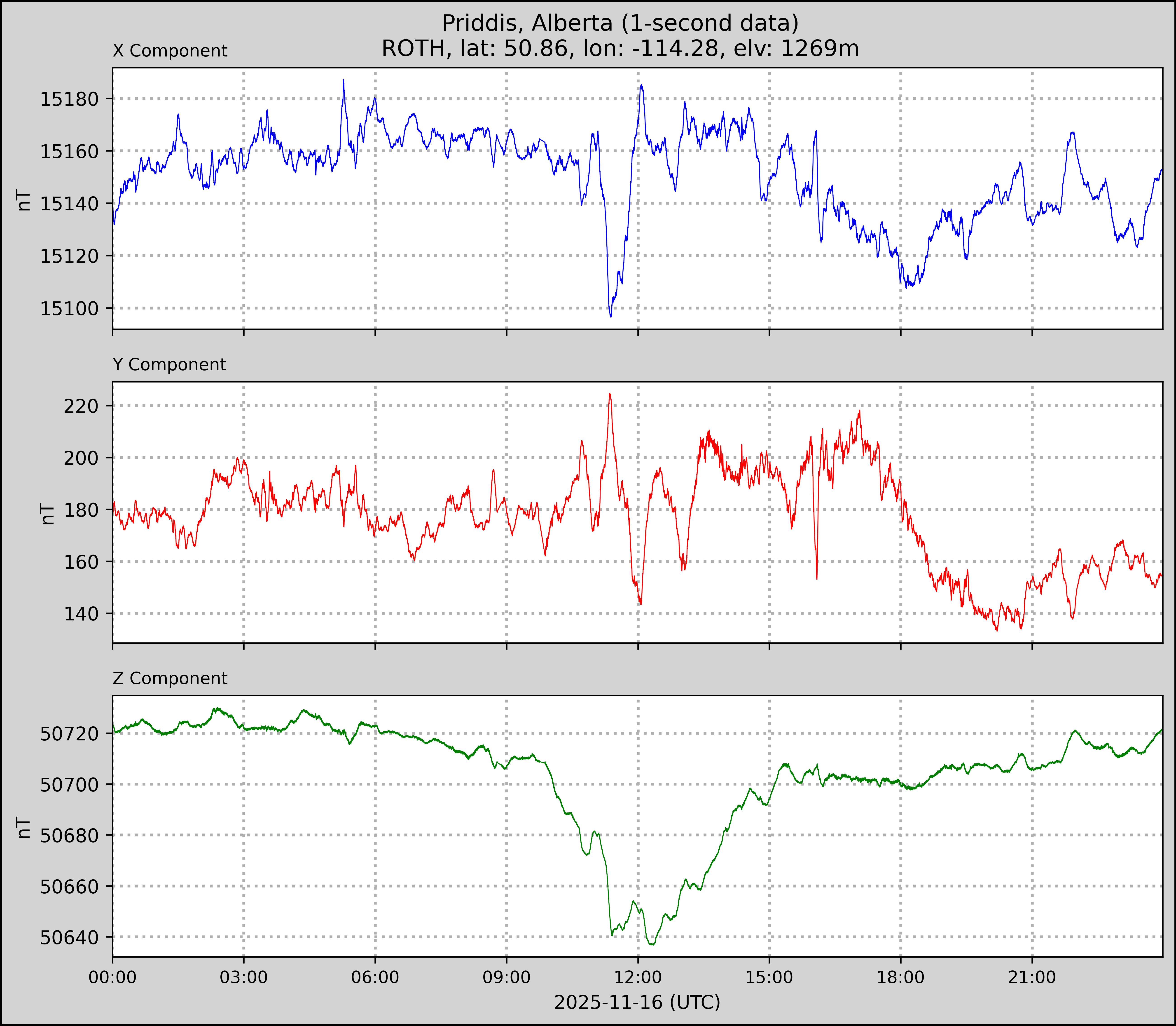Click the 18:00 time tick label
This screenshot has height=1026, width=1176.
tap(900, 977)
